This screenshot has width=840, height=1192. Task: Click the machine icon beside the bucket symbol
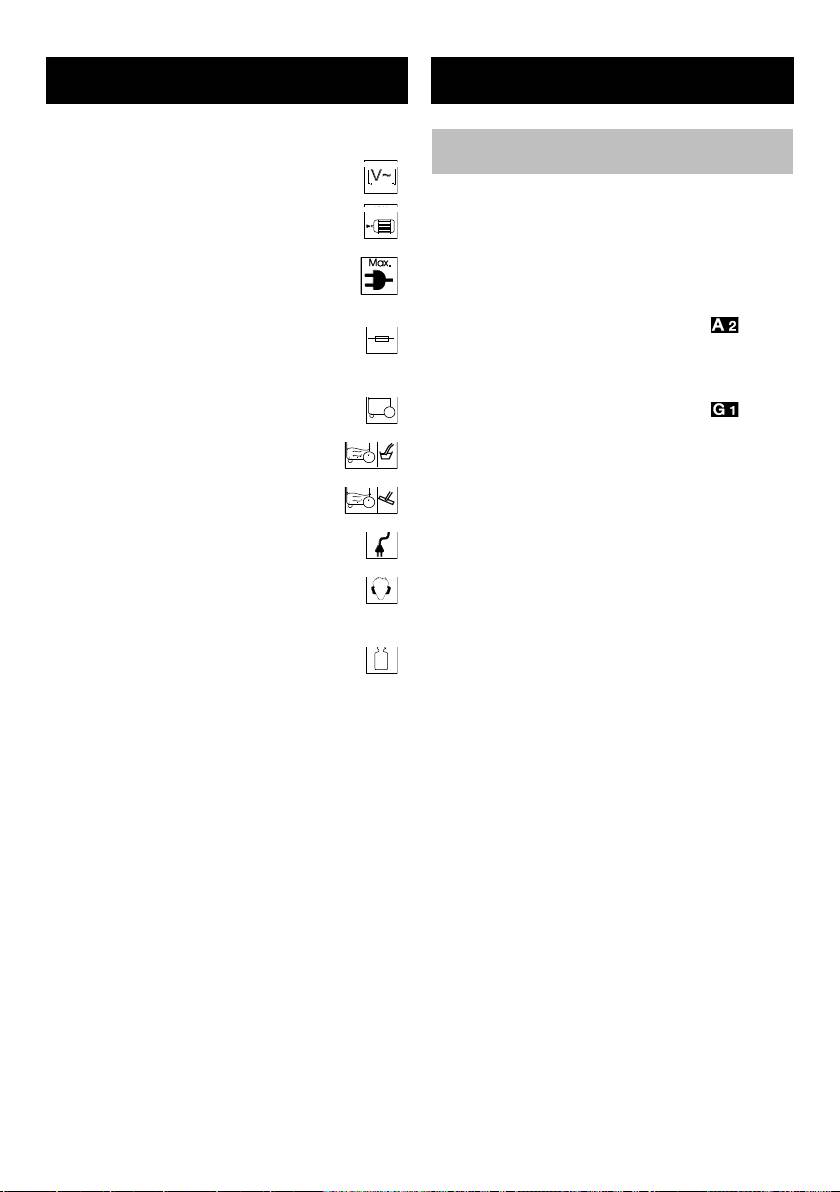tap(360, 454)
